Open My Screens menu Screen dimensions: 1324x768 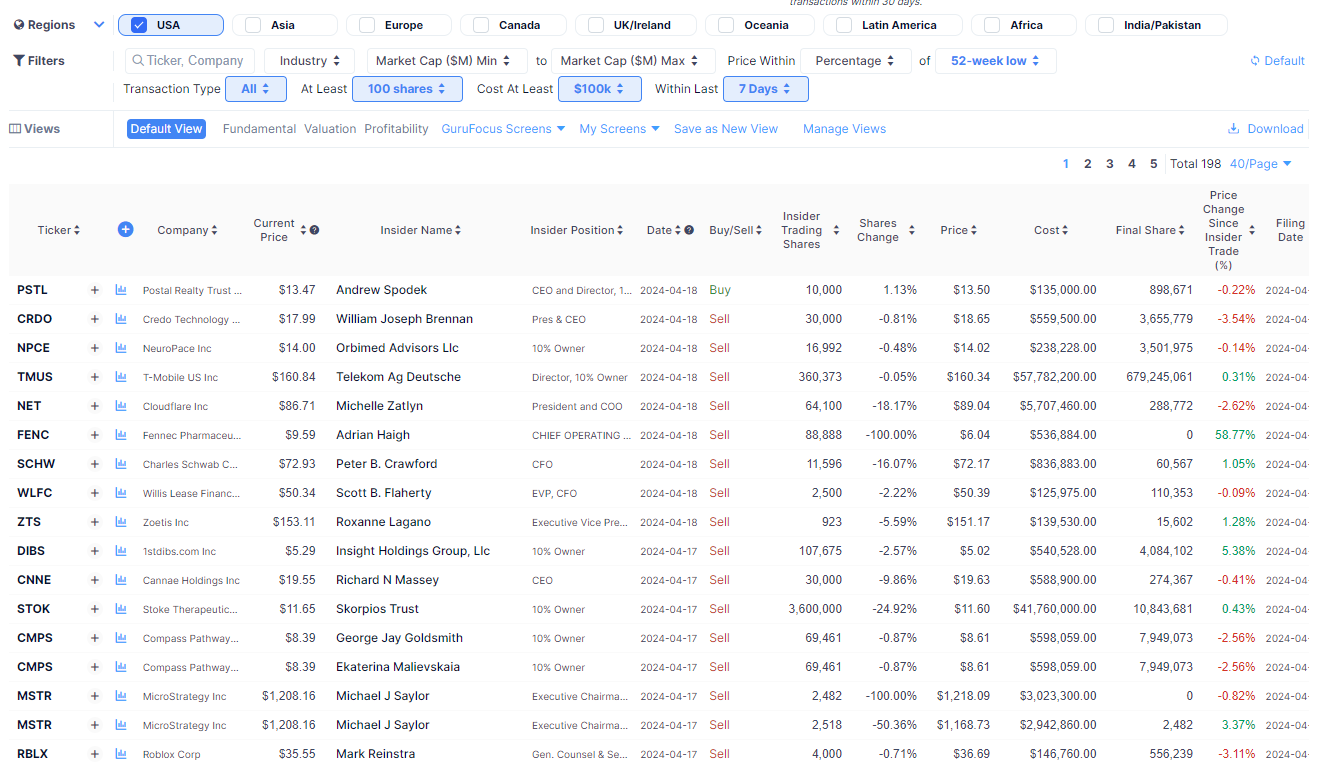[619, 129]
